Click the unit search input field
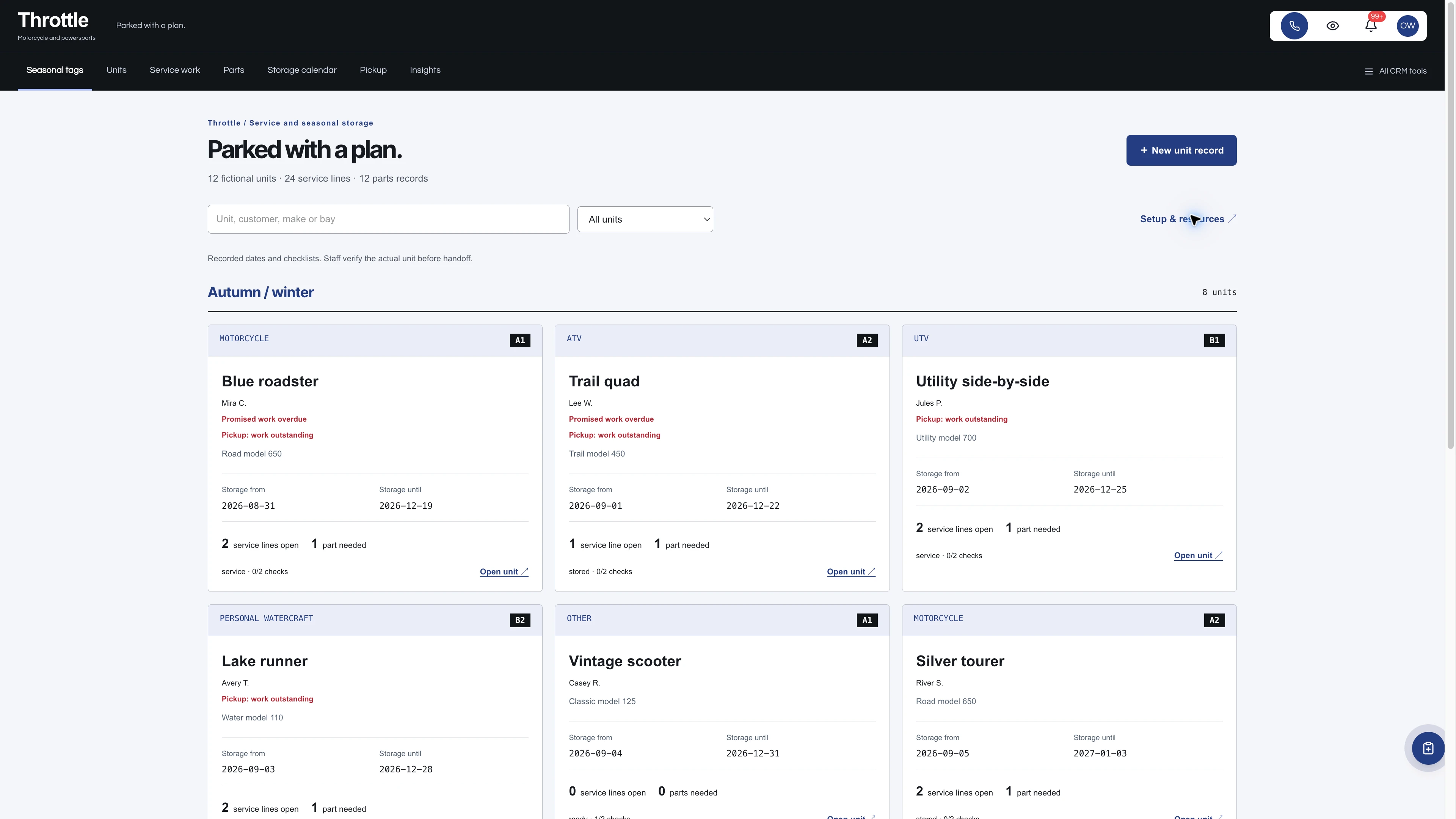The width and height of the screenshot is (1456, 819). point(388,219)
